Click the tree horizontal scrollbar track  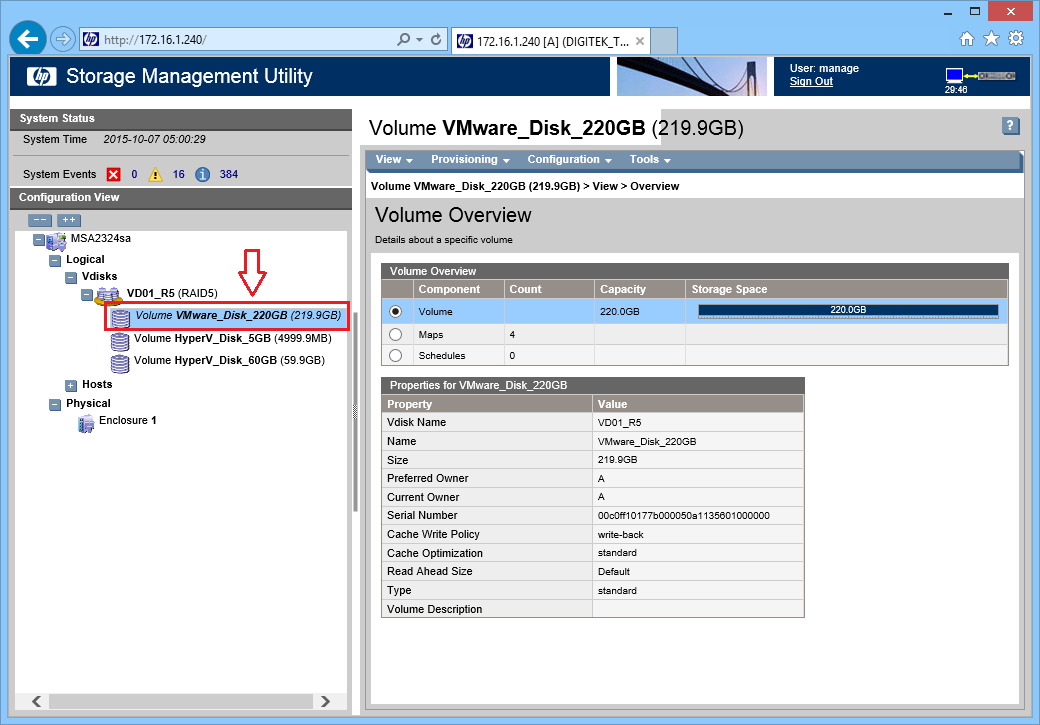181,701
